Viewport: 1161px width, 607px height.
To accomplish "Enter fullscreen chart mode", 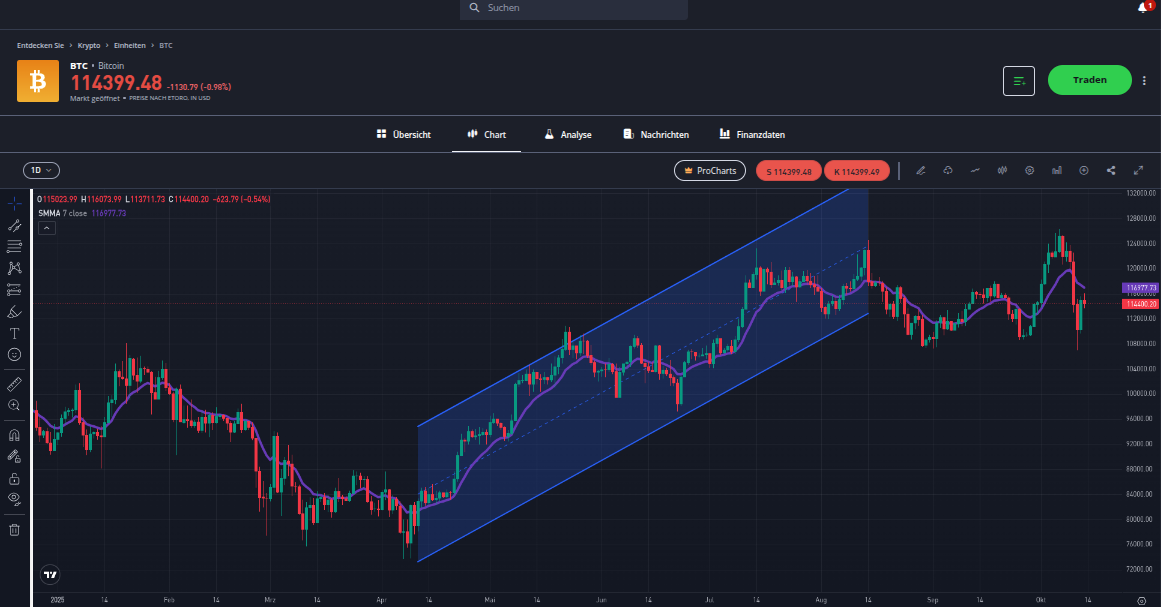I will point(1138,171).
